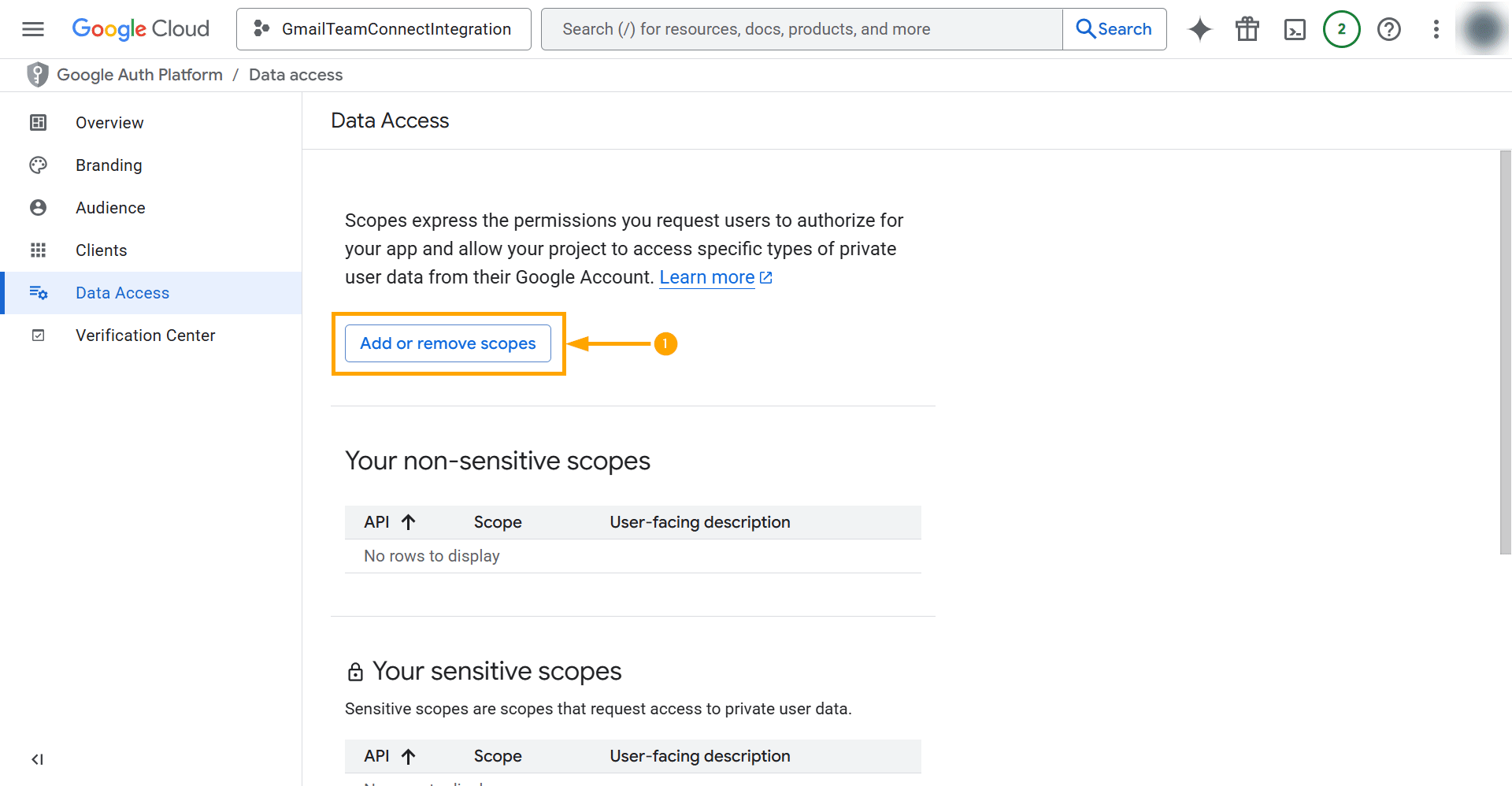Open the Help icon

click(1388, 28)
